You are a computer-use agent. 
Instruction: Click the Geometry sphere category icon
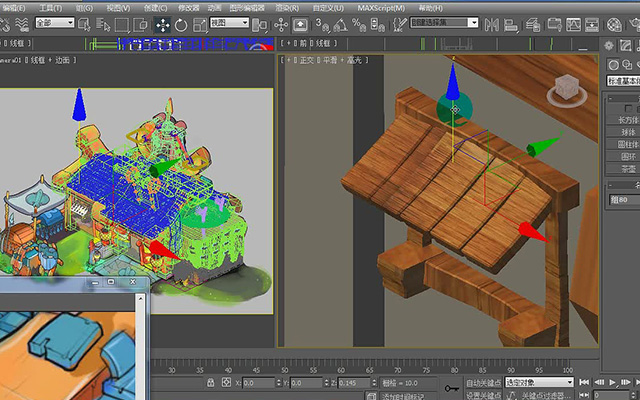click(613, 64)
